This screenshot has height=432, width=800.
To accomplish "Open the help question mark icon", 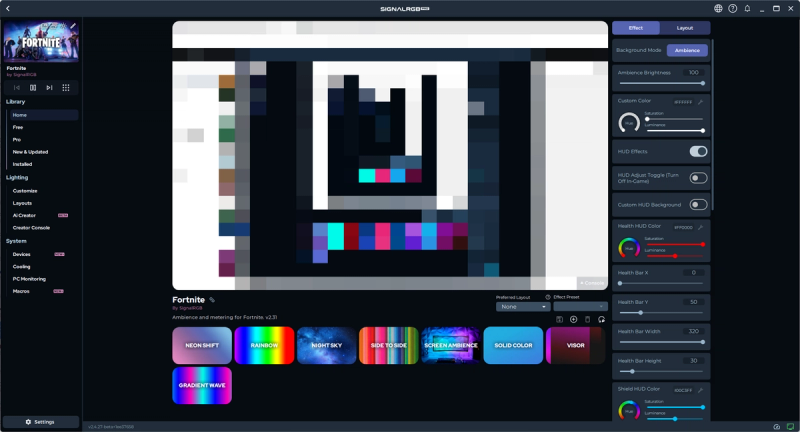I will (732, 8).
